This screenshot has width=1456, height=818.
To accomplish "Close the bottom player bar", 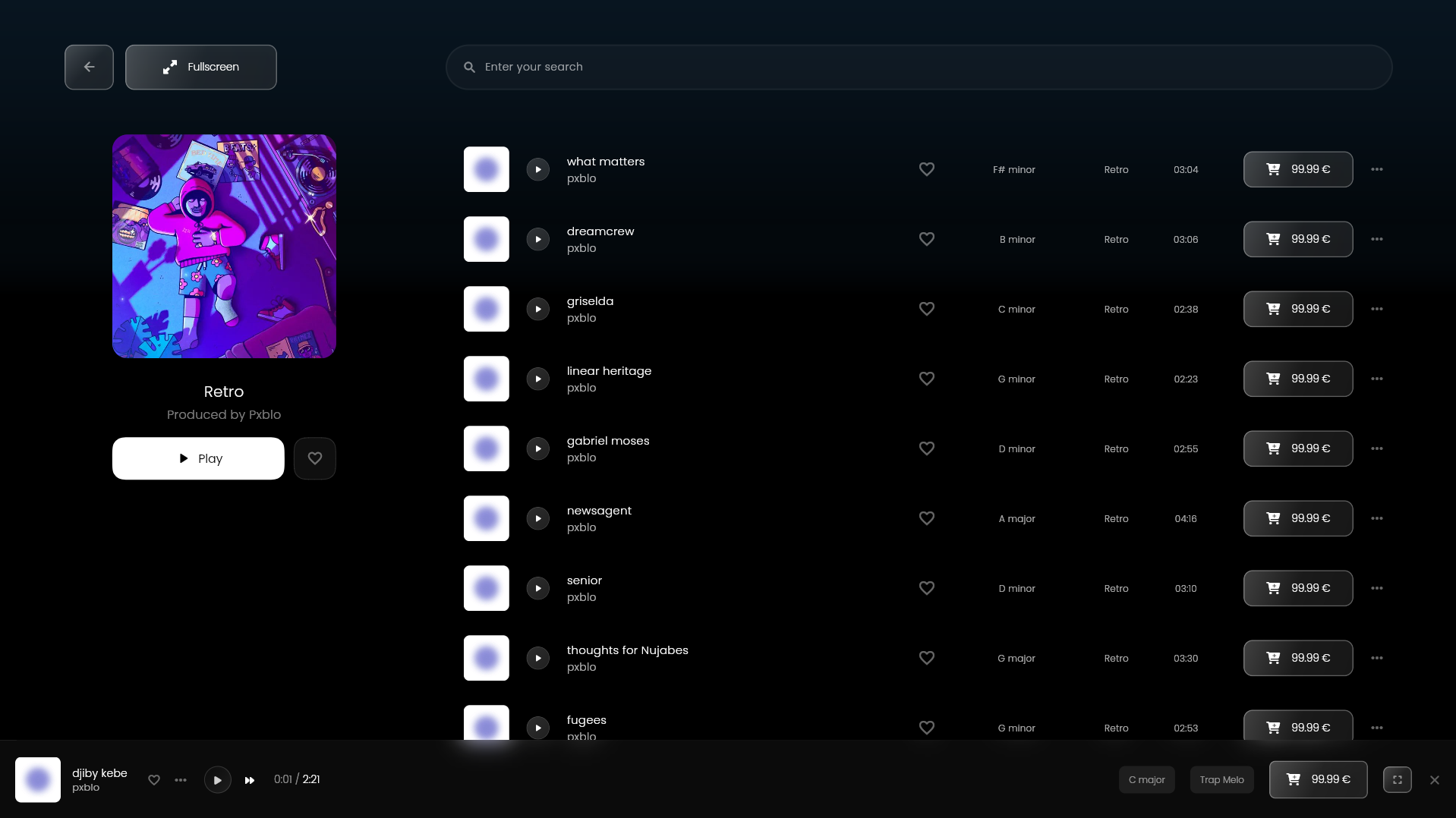I will coord(1435,779).
